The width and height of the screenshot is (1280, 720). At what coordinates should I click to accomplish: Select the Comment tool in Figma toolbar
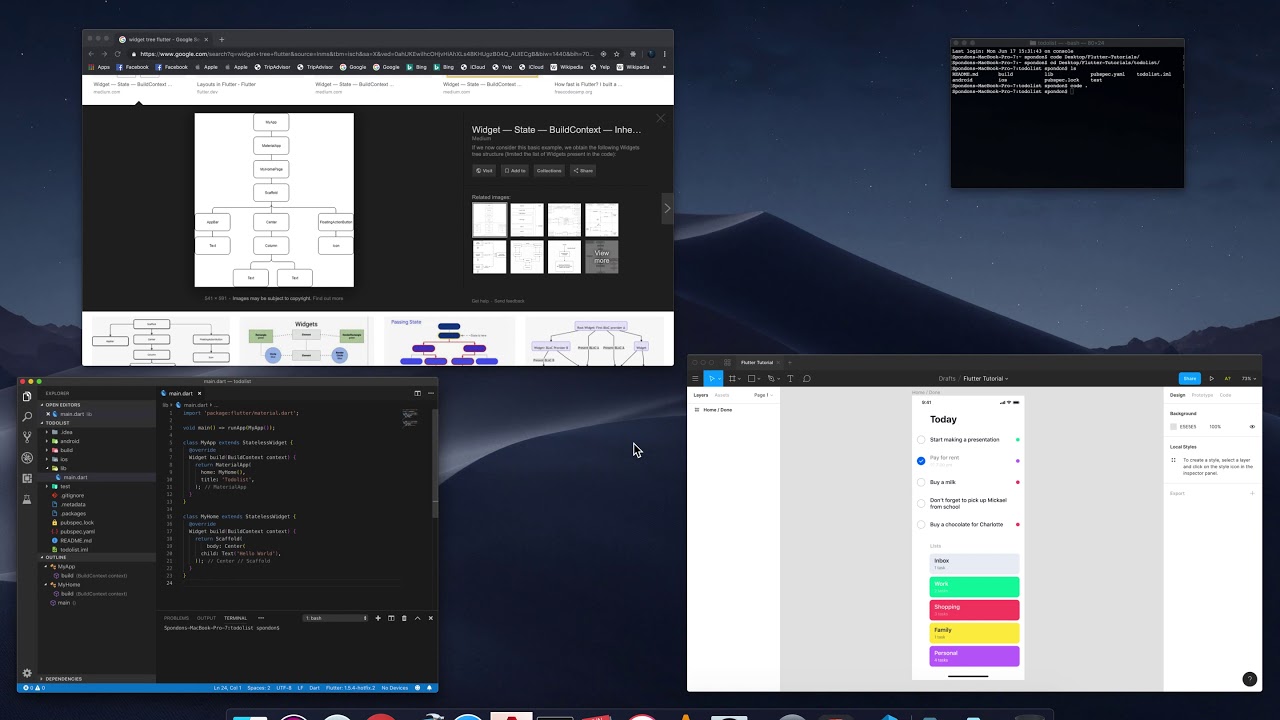(807, 379)
